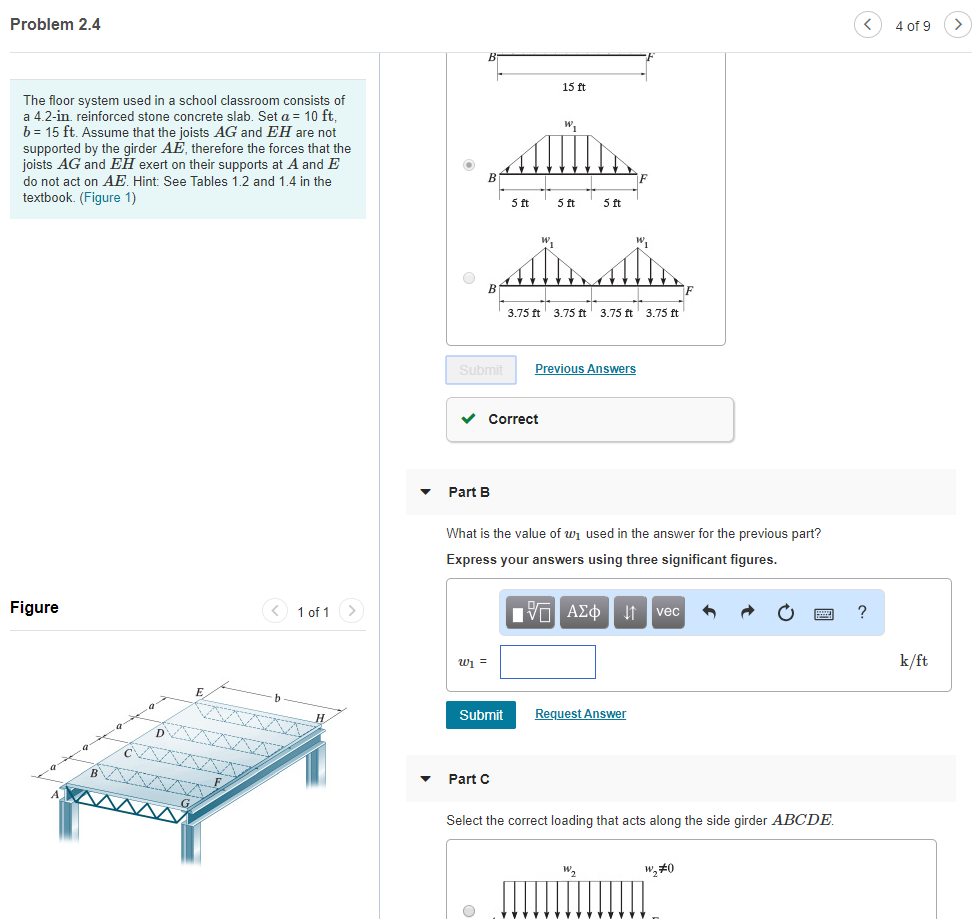978x919 pixels.
Task: Click the Correct feedback box
Action: [590, 419]
